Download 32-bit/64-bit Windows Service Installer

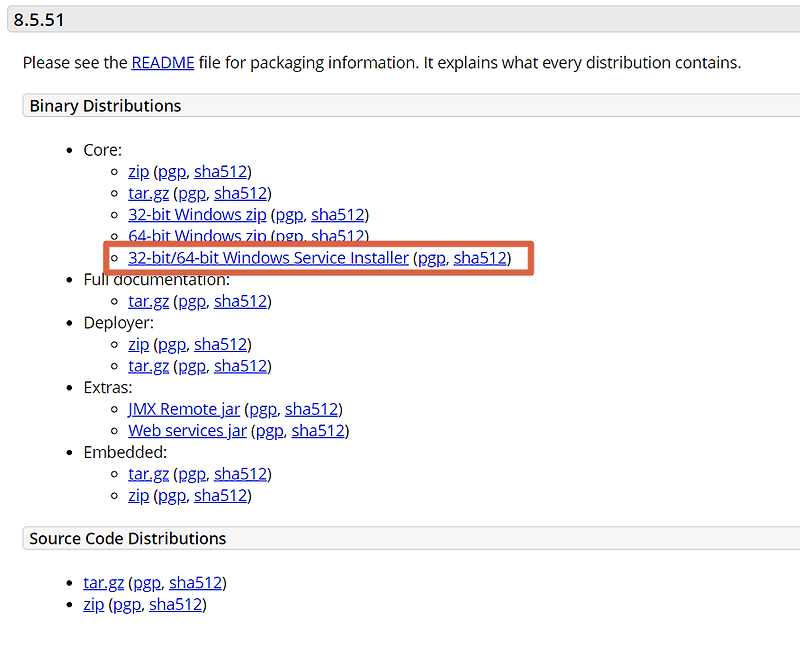(x=268, y=258)
